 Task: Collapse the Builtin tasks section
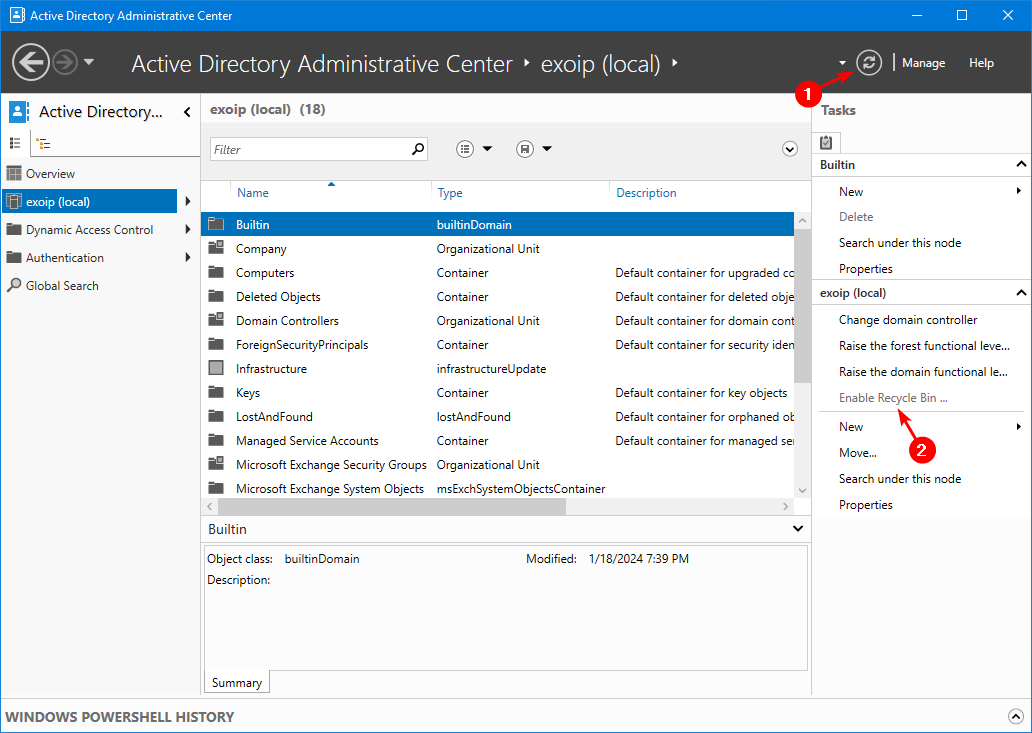pos(1020,164)
